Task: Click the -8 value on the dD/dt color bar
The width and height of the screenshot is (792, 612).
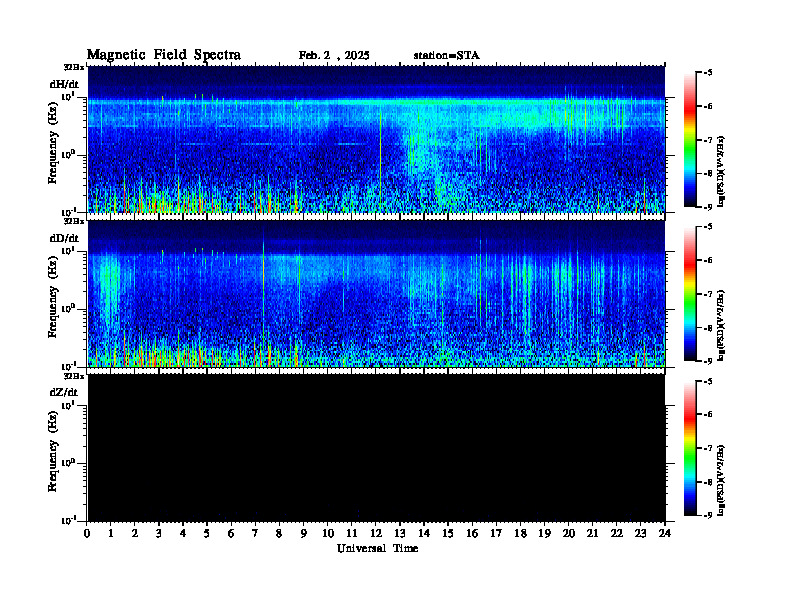Action: coord(709,328)
